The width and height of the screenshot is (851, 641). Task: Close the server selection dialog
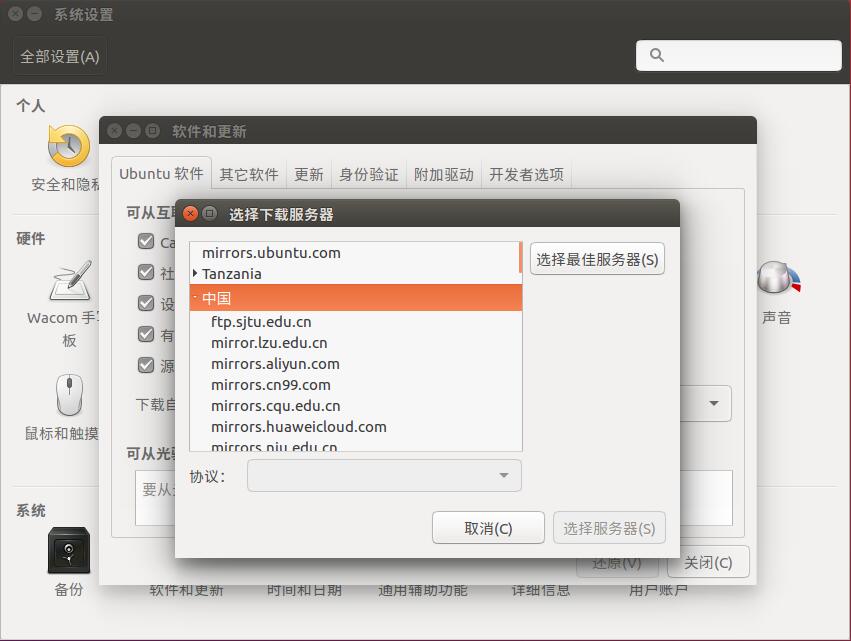pos(190,213)
